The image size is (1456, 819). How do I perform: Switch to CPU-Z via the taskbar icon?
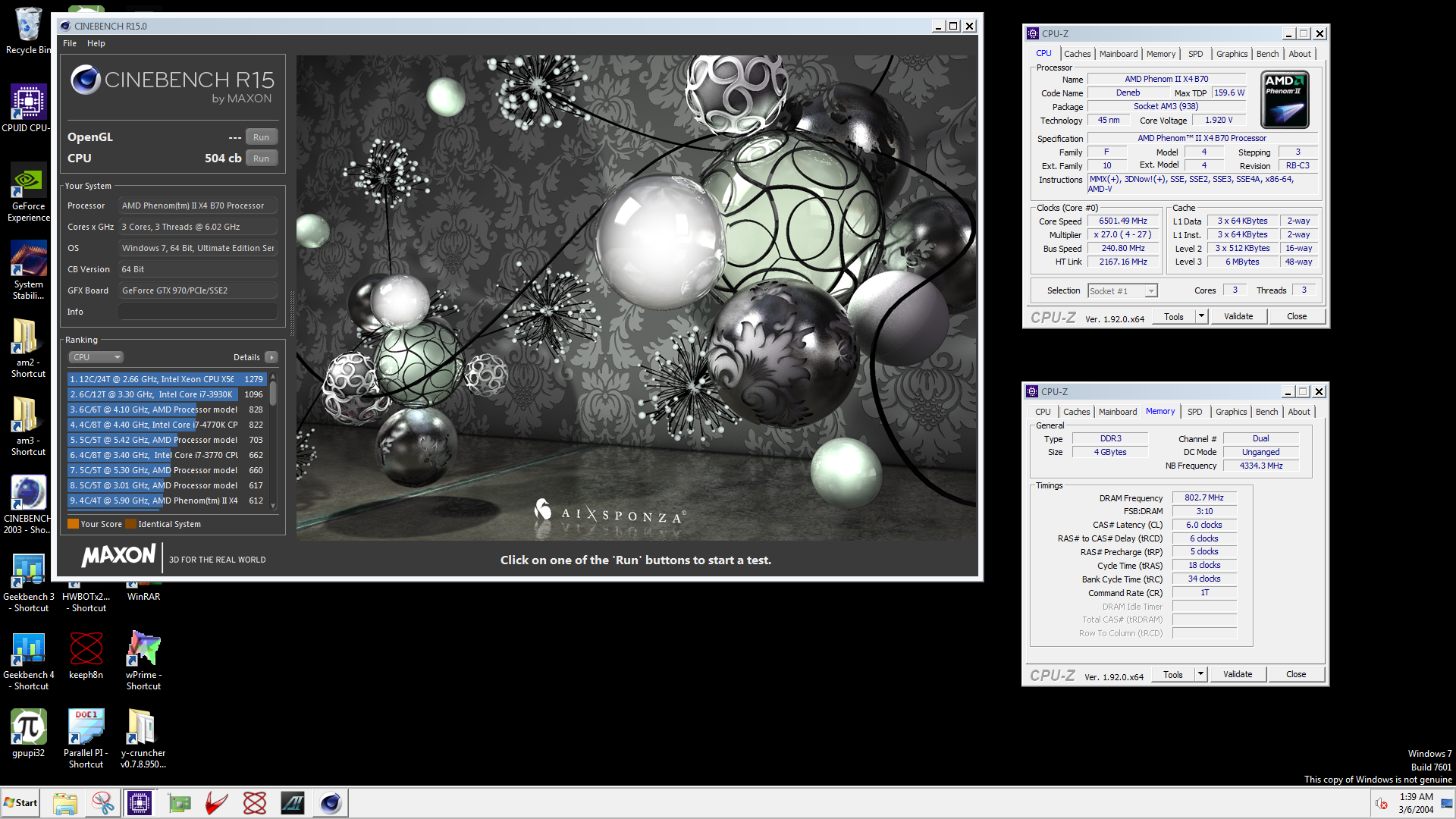(x=140, y=803)
